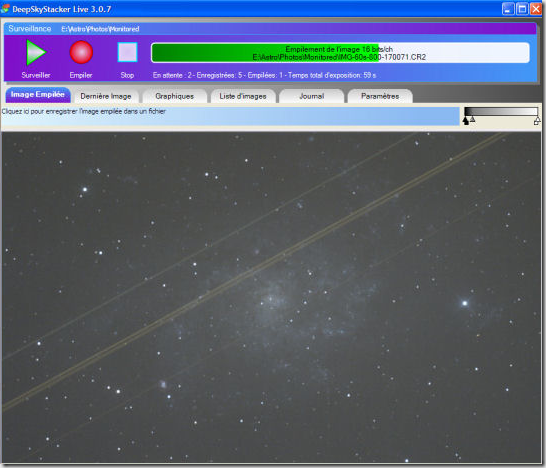
Task: Click the red Empiler stacking button
Action: pyautogui.click(x=81, y=52)
